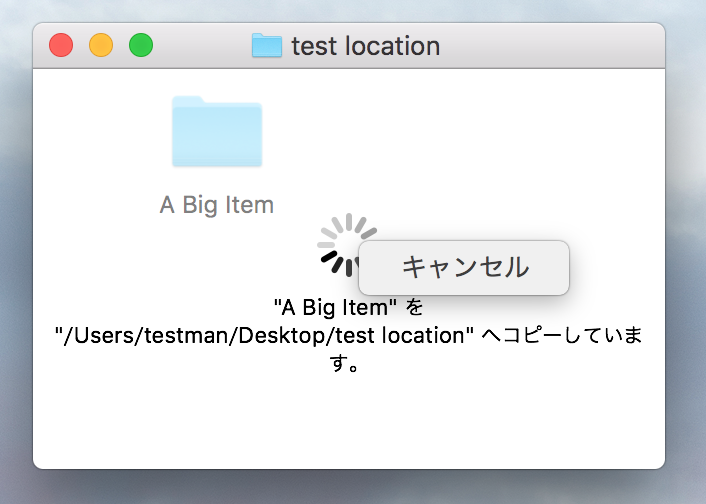Click the へコピーしていま text in the message
This screenshot has height=504, width=706.
pyautogui.click(x=562, y=336)
